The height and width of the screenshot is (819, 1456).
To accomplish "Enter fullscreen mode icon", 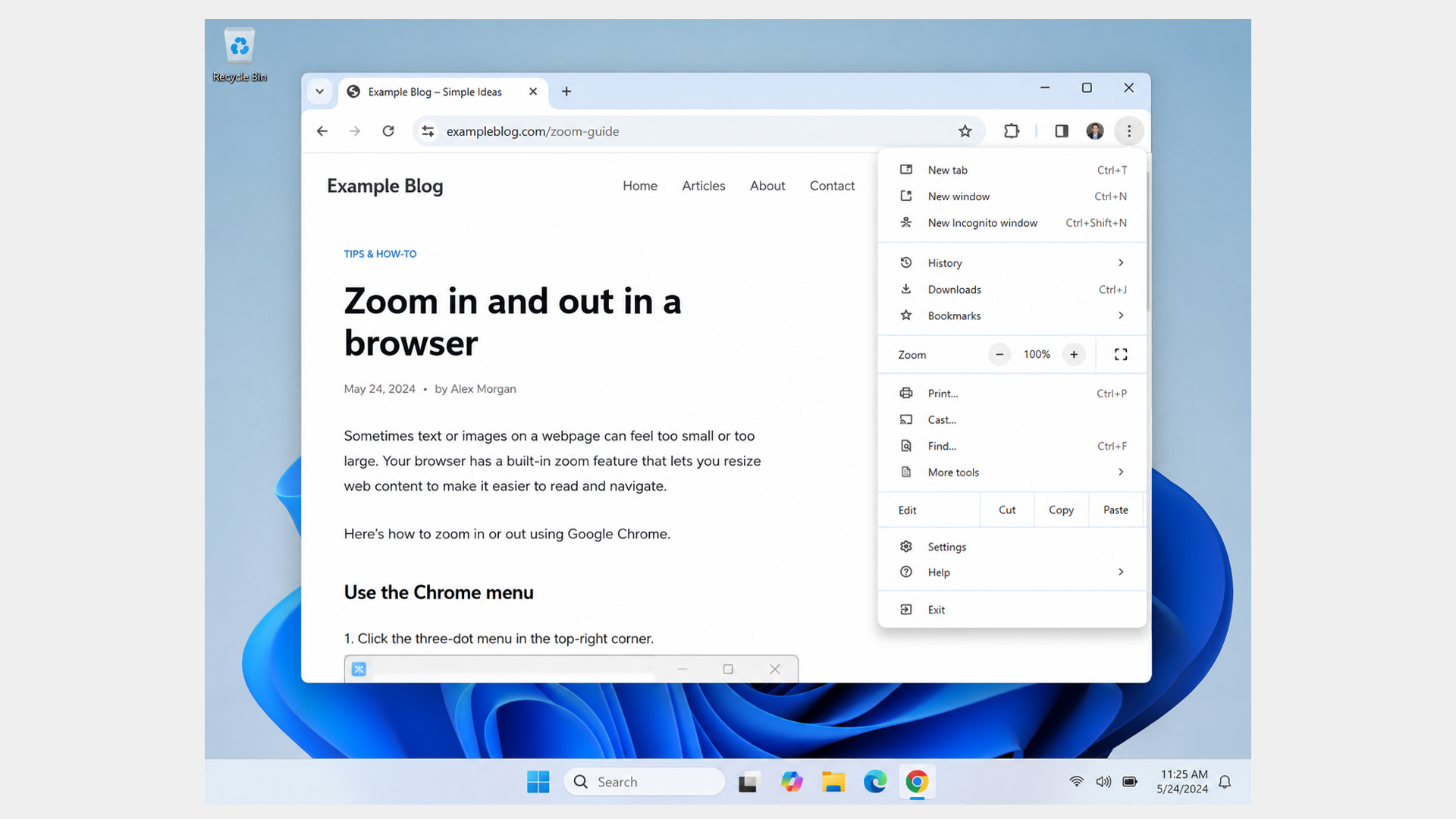I will (x=1121, y=354).
